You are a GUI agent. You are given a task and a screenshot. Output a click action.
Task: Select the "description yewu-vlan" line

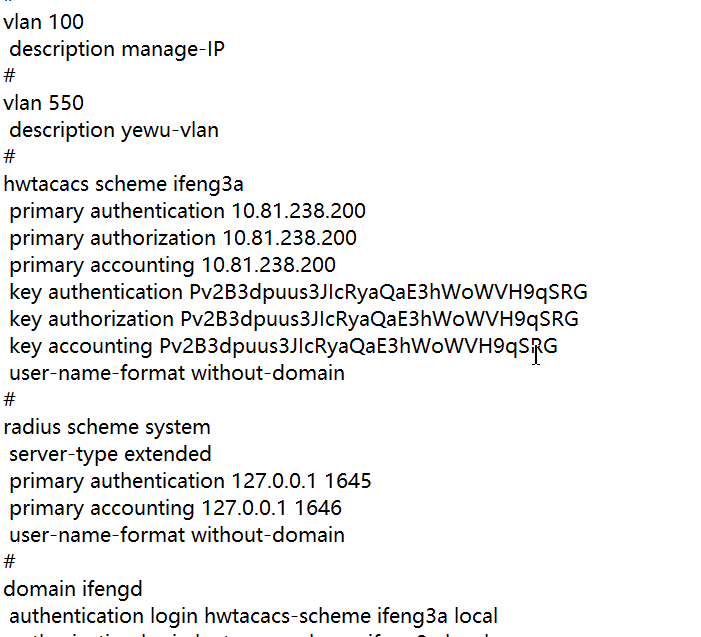pos(114,129)
